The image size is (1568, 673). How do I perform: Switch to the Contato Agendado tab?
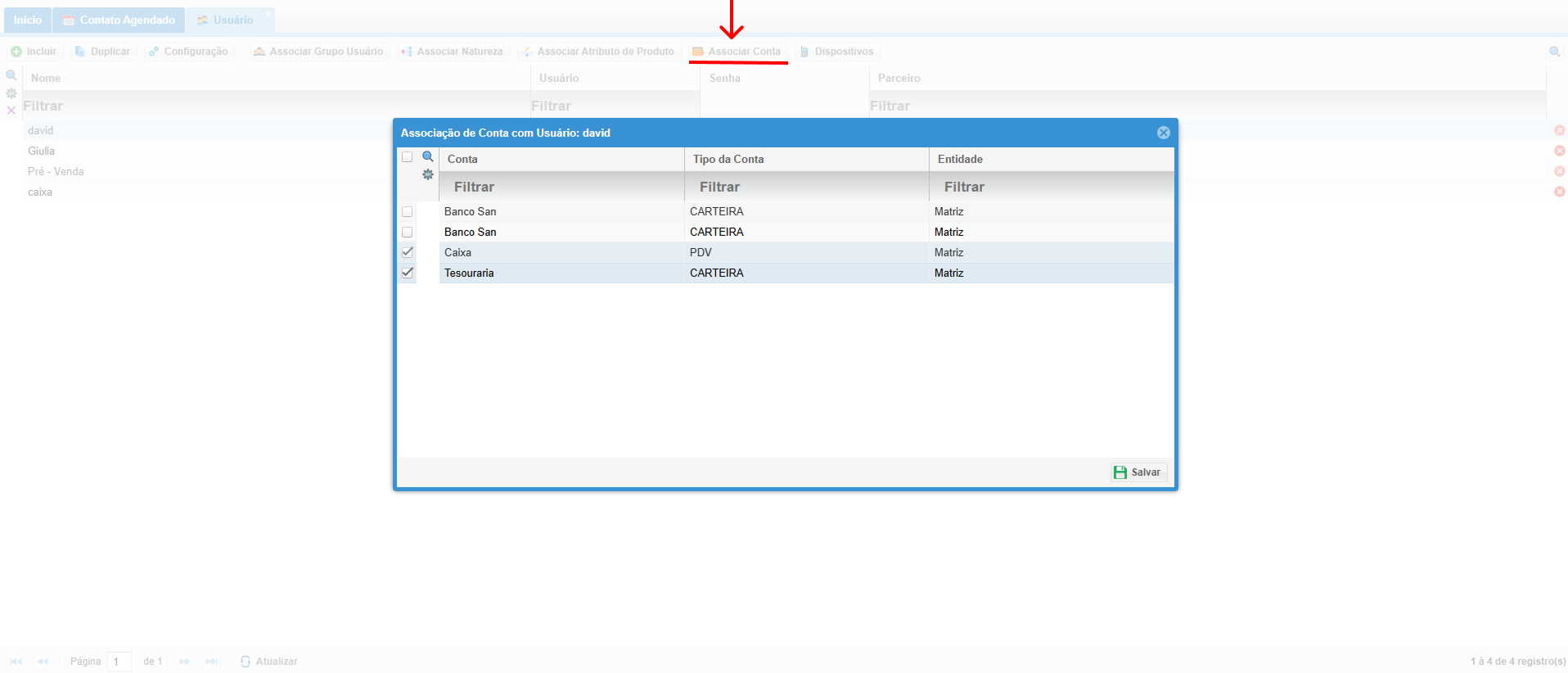pos(119,20)
